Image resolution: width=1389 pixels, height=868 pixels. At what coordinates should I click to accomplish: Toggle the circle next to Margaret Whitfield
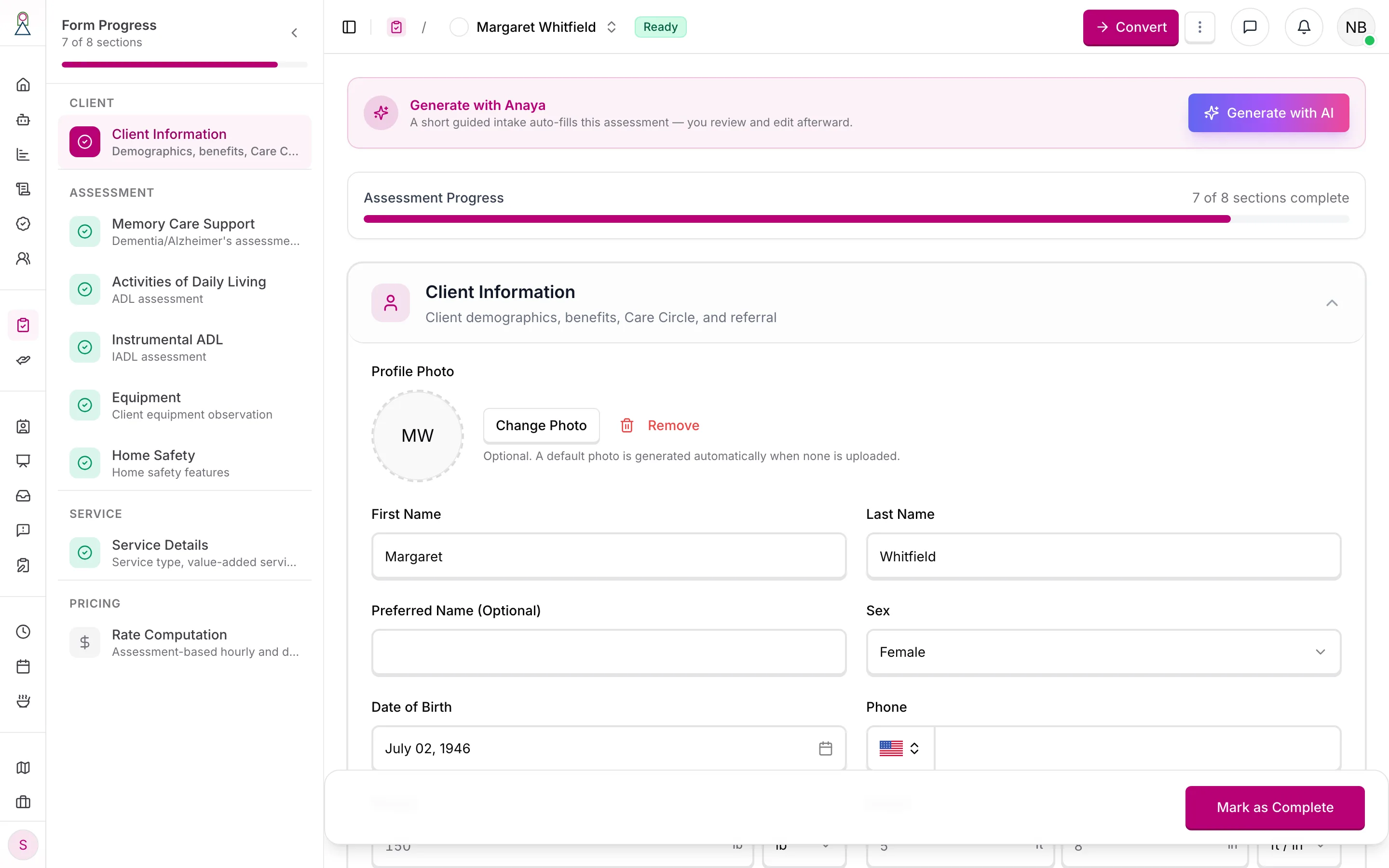click(x=459, y=27)
